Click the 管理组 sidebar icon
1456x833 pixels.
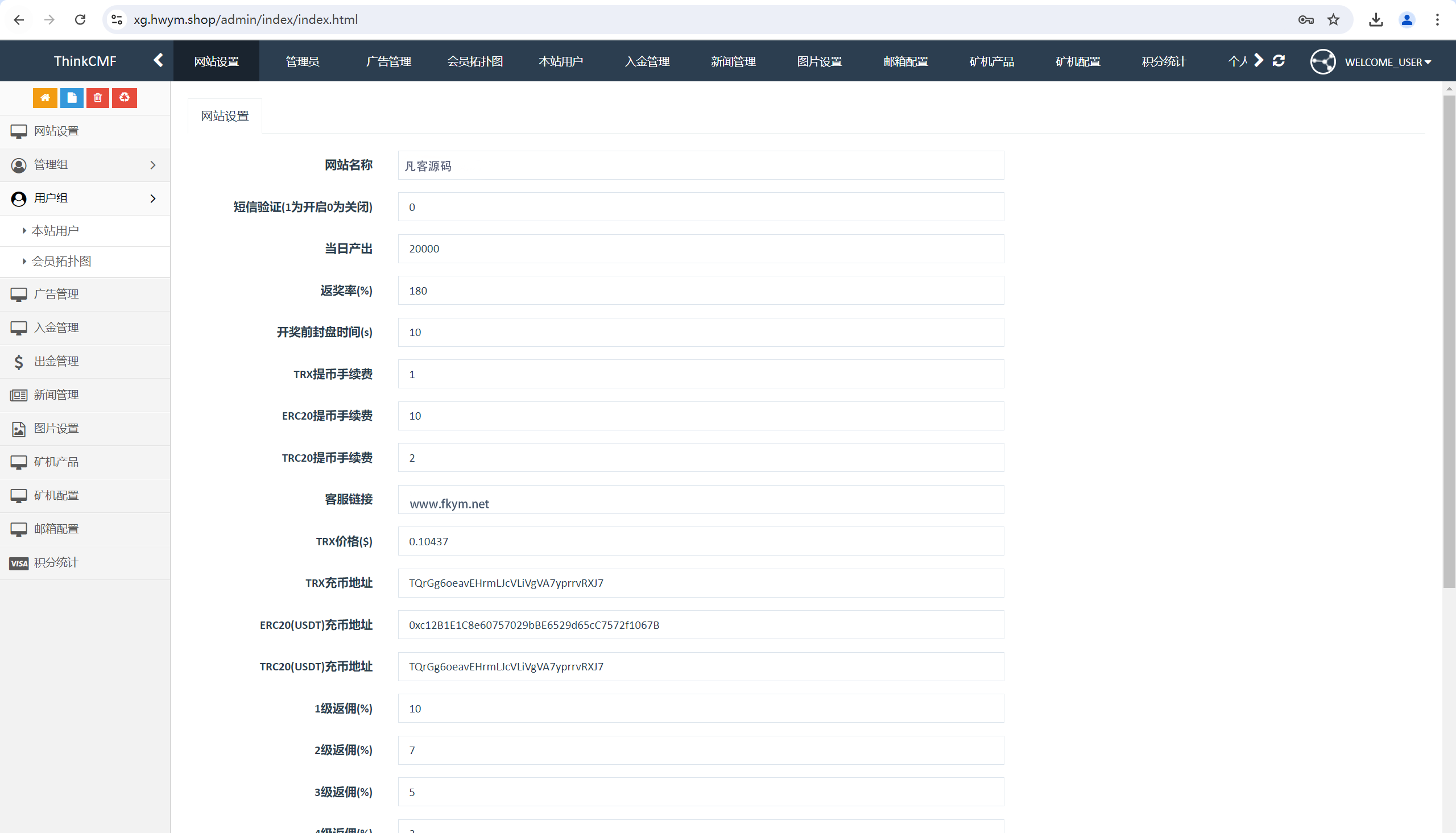19,165
